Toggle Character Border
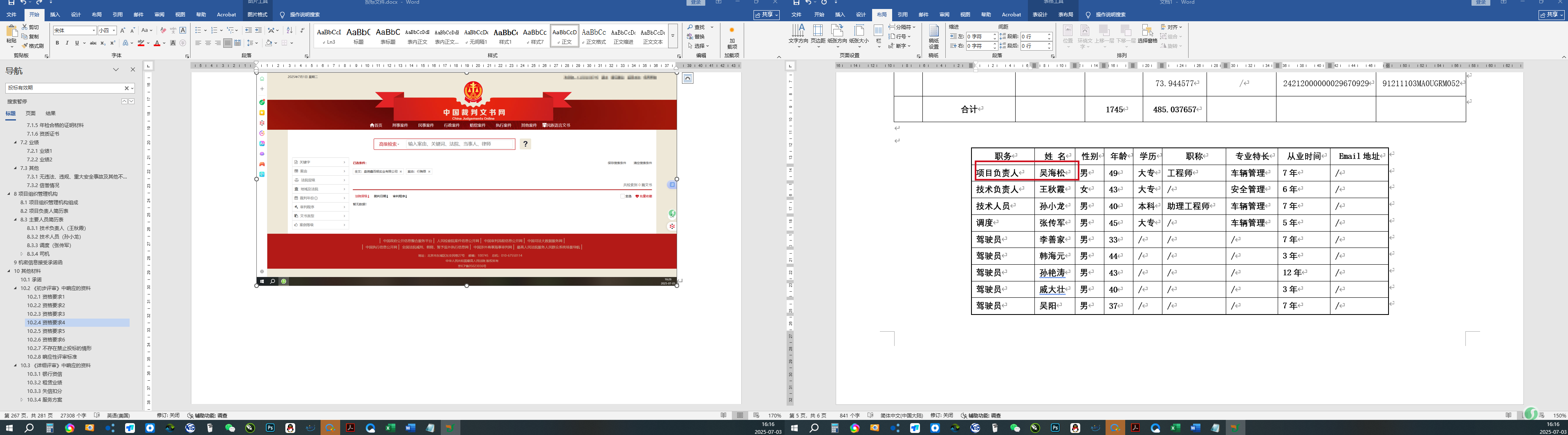1568x435 pixels. pyautogui.click(x=183, y=30)
